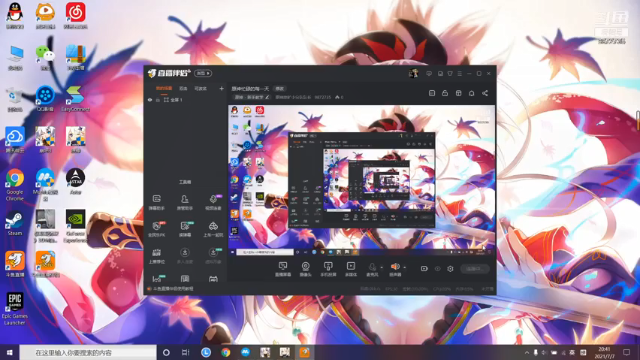Switch to the first orange scene tab
This screenshot has width=640, height=360.
[164, 89]
